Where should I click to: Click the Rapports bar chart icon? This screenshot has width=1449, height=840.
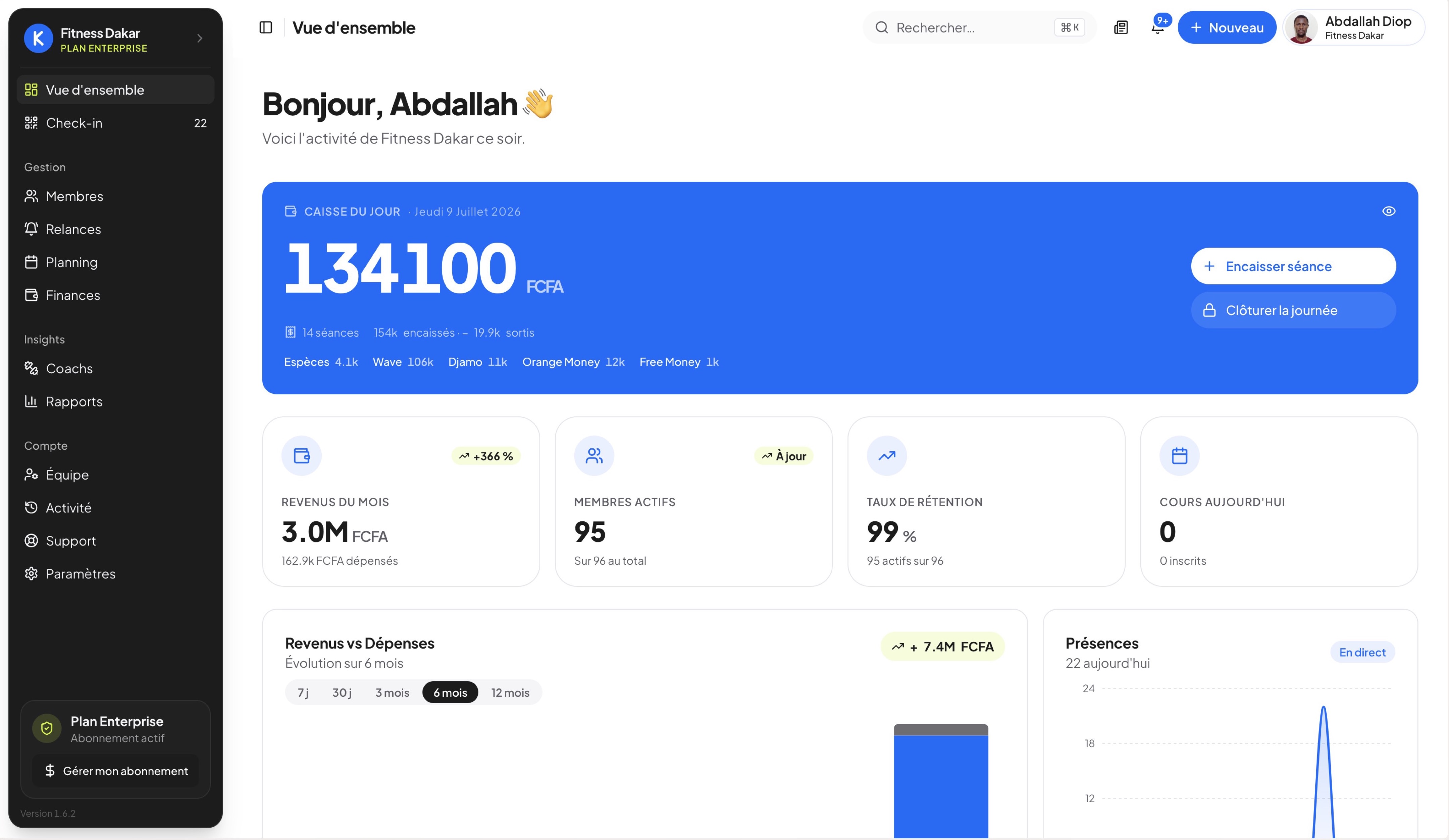point(31,401)
